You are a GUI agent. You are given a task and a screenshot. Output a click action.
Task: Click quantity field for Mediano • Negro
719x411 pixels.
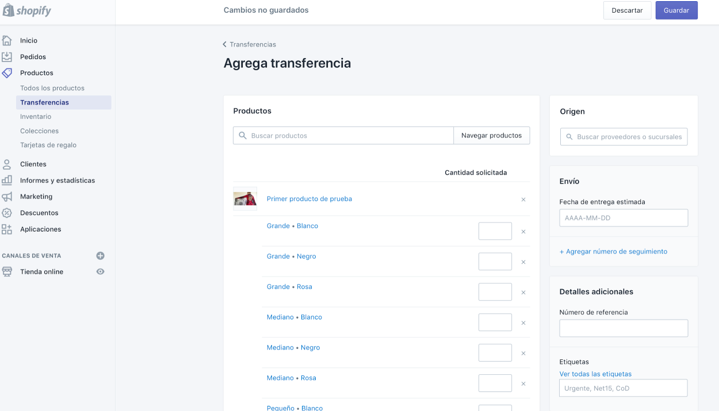(495, 353)
